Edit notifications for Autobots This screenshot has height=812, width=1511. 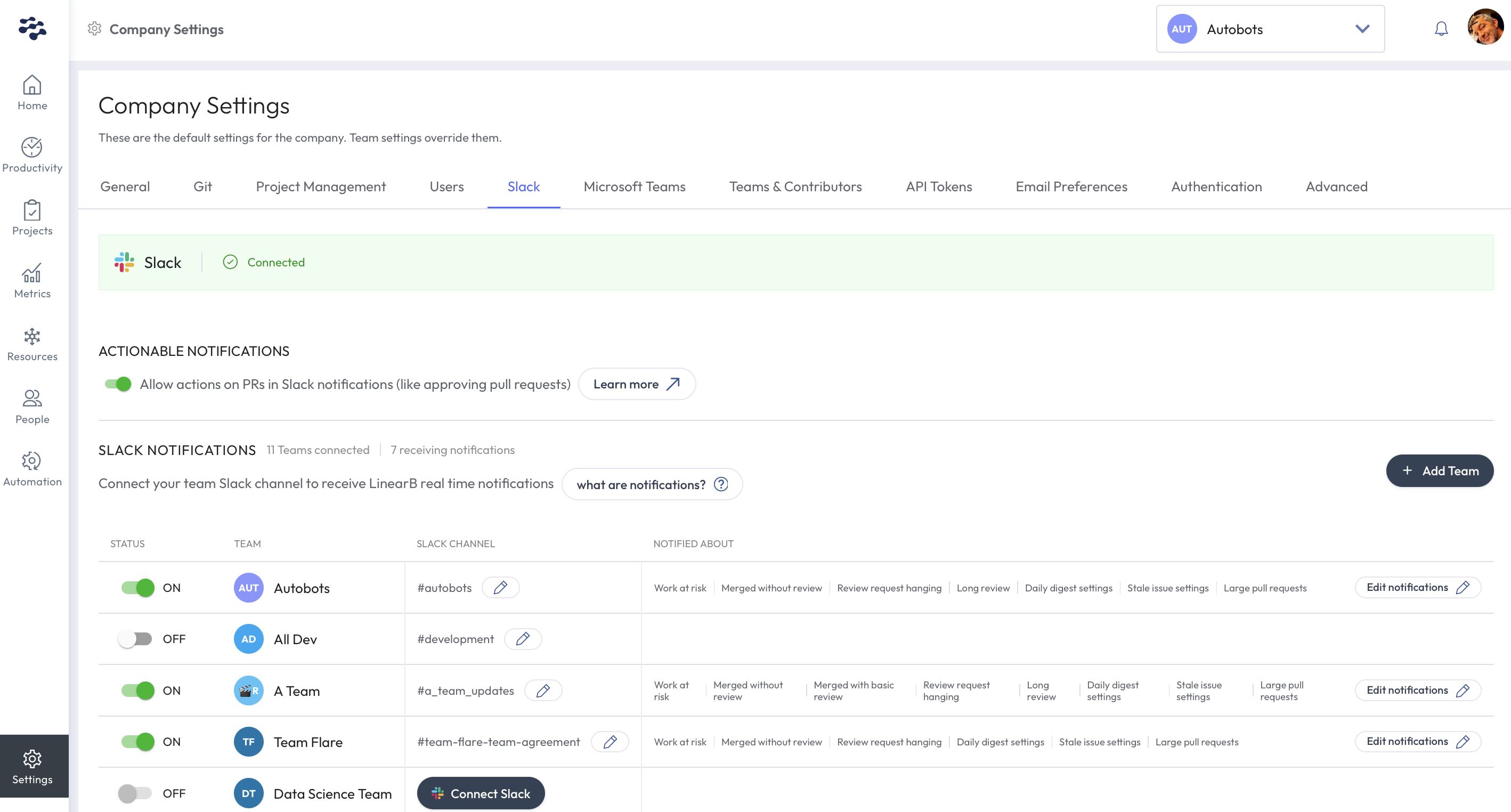1418,587
